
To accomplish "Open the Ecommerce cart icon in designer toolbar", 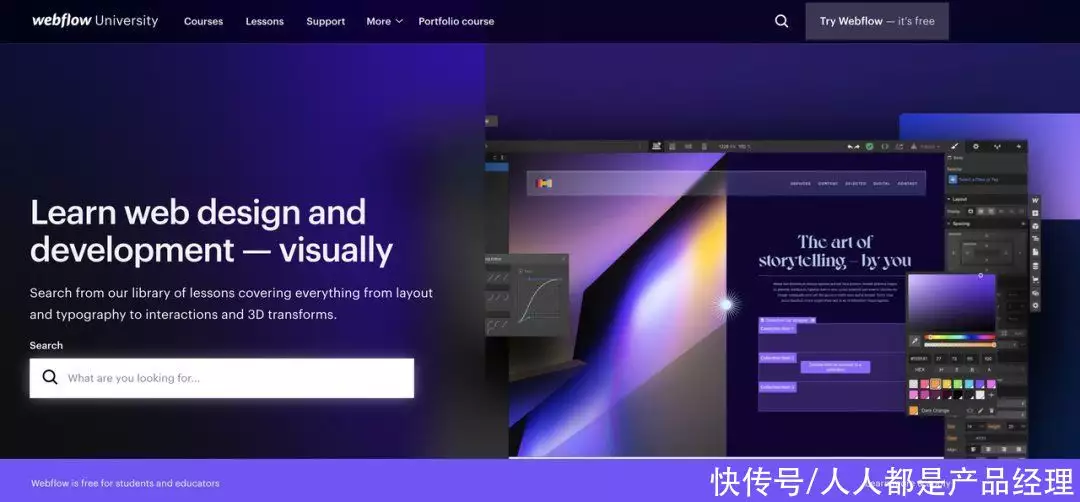I will coord(1035,280).
